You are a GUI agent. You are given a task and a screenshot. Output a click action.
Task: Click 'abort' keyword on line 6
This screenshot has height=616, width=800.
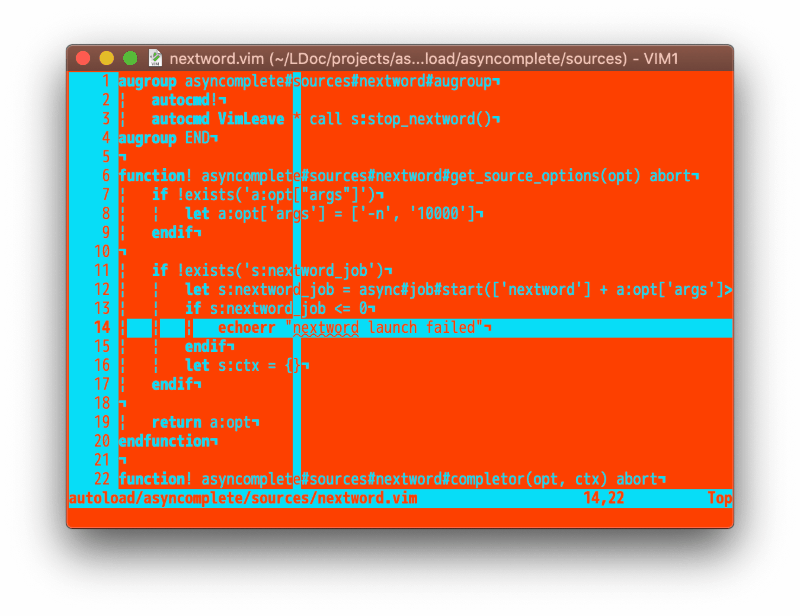pyautogui.click(x=670, y=176)
